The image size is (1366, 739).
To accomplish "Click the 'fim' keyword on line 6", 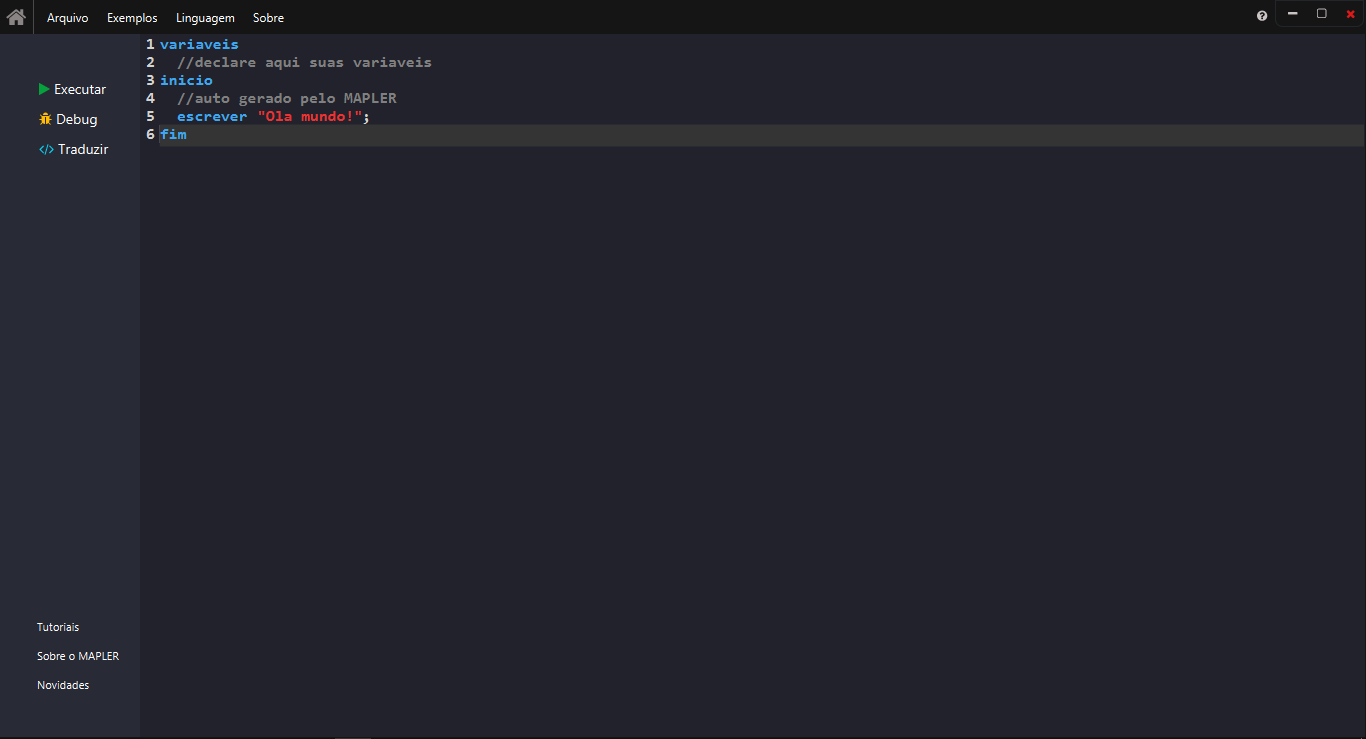I will (x=173, y=134).
